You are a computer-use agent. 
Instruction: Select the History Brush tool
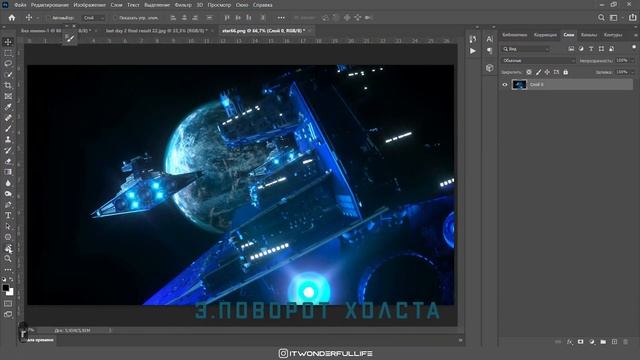8,150
